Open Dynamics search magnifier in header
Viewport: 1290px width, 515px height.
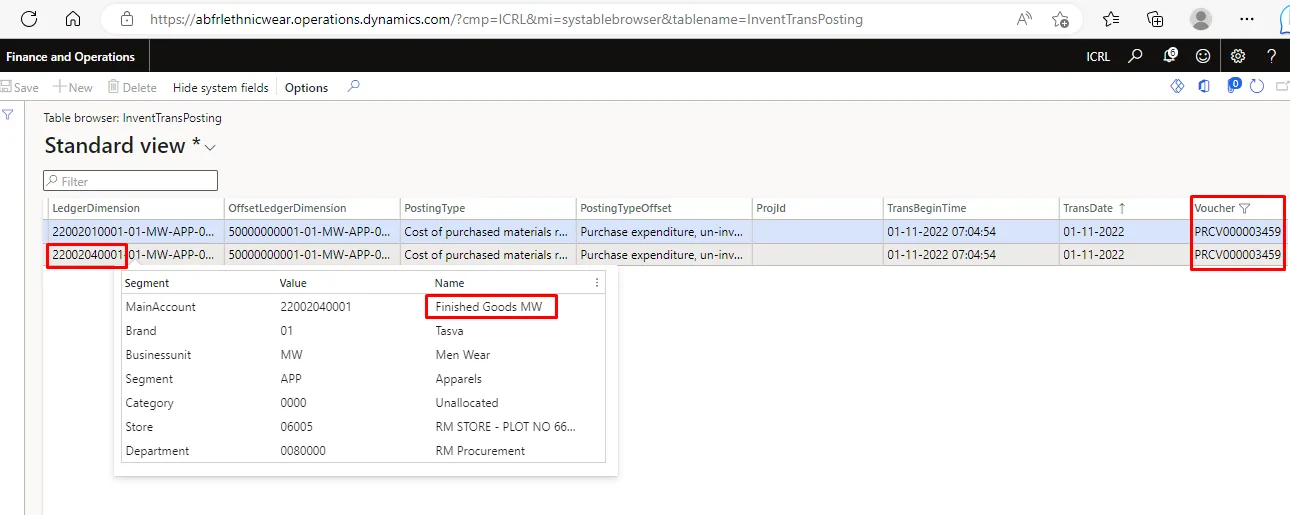[1135, 56]
